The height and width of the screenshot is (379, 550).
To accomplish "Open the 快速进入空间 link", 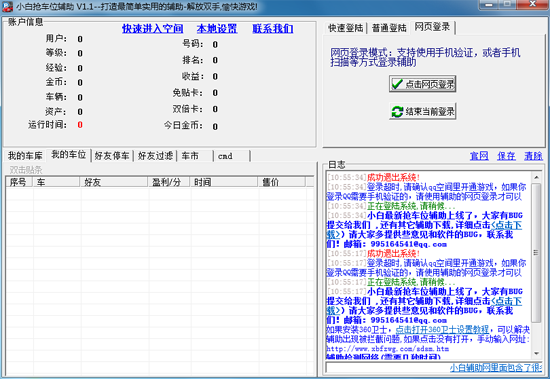I will (x=153, y=29).
